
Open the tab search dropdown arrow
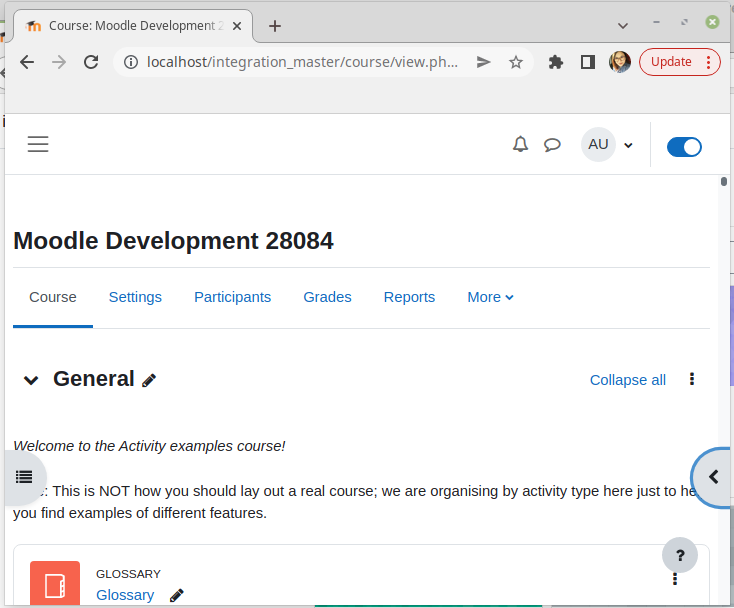click(623, 26)
